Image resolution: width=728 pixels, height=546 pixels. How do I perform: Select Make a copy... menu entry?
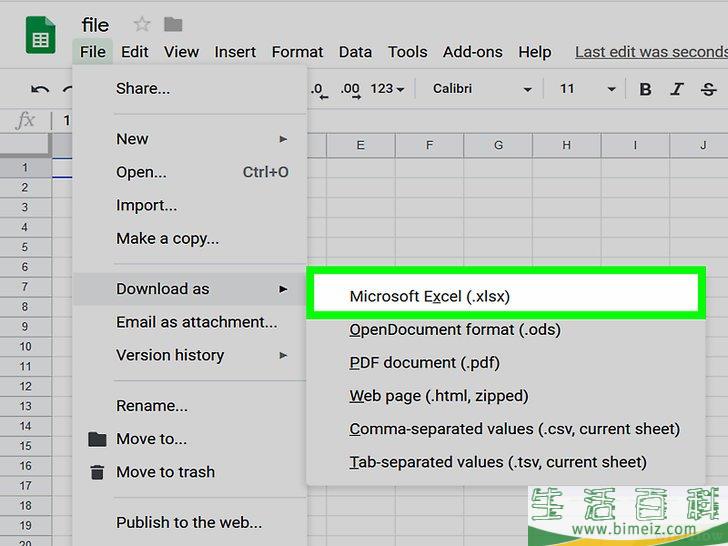coord(189,239)
